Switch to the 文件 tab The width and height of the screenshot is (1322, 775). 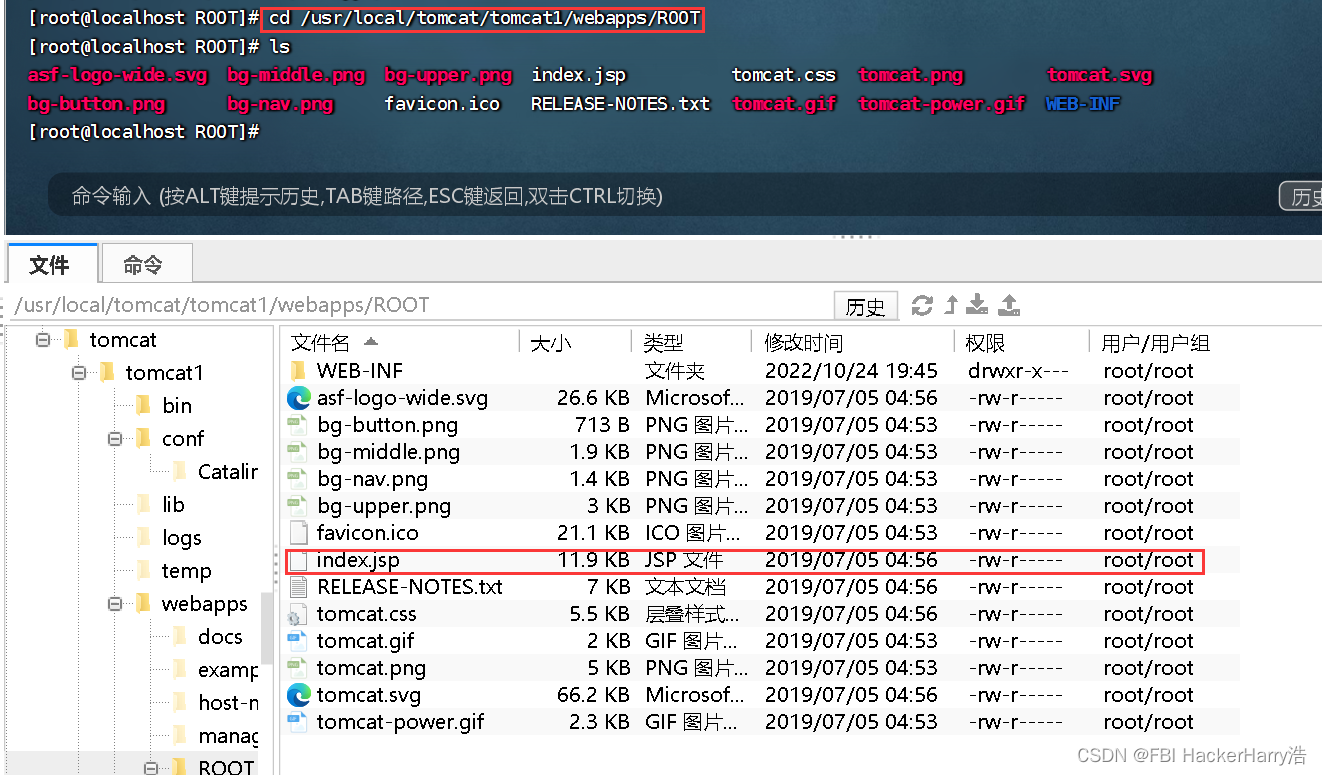point(50,264)
